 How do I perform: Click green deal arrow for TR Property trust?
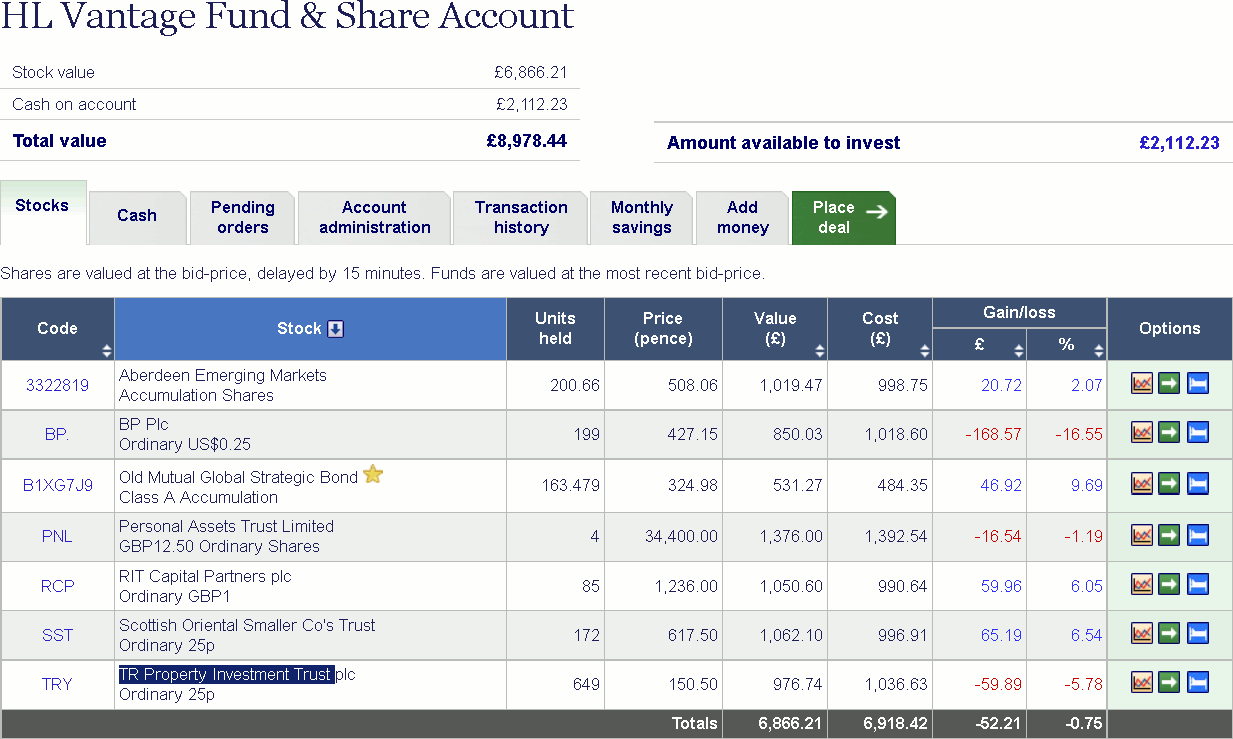(x=1170, y=683)
